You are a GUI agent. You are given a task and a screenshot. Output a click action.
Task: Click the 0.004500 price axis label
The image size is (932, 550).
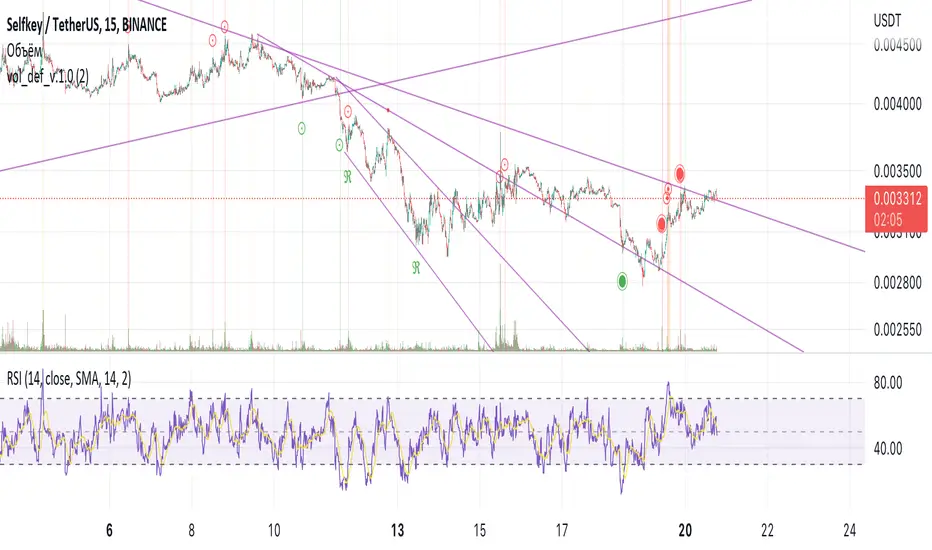click(x=898, y=45)
